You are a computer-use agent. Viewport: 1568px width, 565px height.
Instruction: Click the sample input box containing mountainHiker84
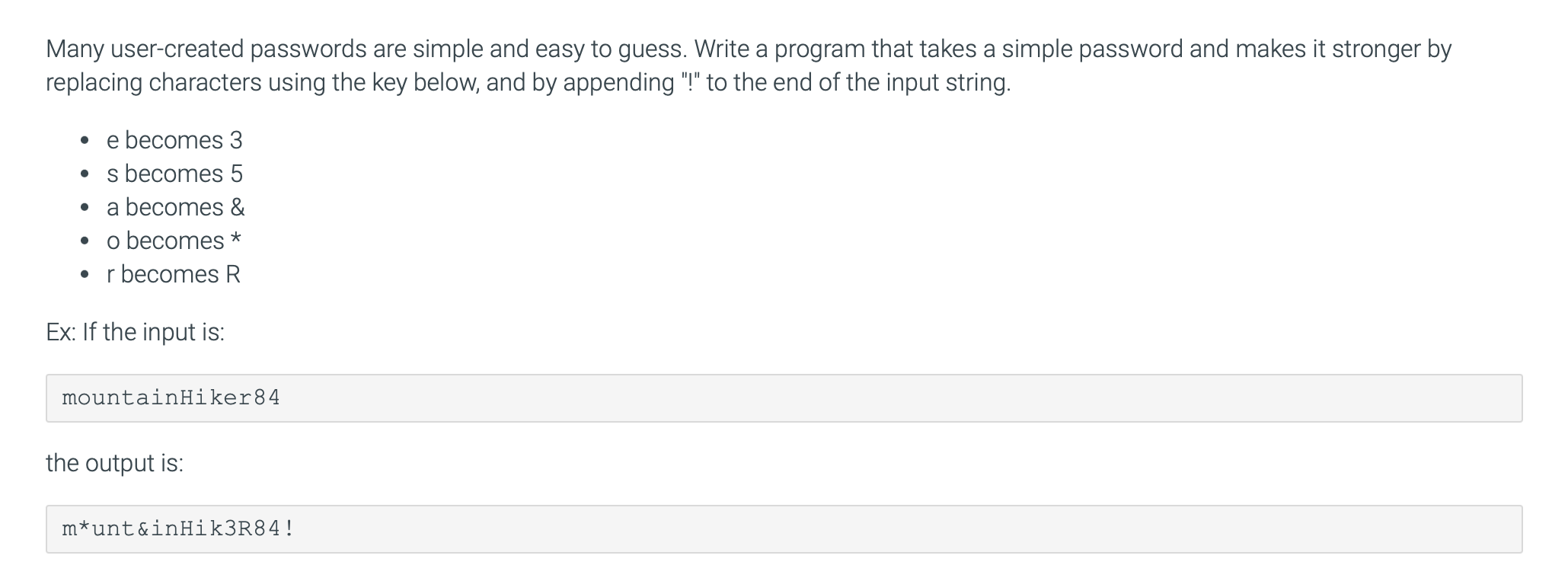click(x=784, y=397)
